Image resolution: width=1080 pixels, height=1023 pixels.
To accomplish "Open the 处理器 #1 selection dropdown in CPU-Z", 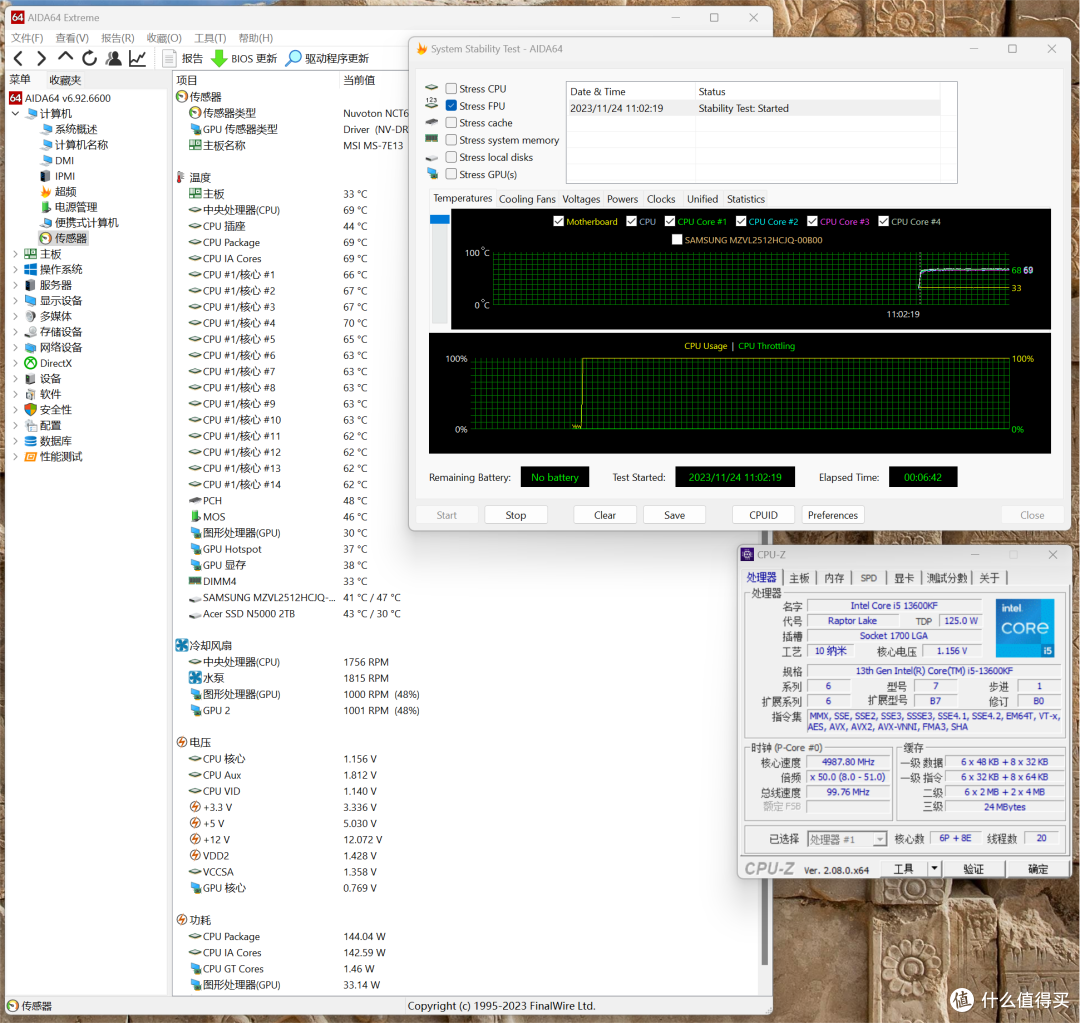I will [x=880, y=839].
